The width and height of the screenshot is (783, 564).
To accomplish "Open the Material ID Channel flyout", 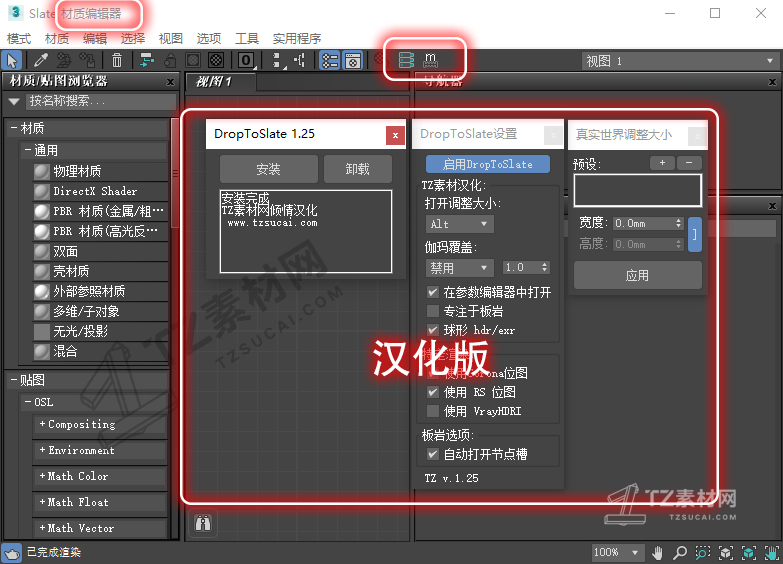I will [246, 61].
